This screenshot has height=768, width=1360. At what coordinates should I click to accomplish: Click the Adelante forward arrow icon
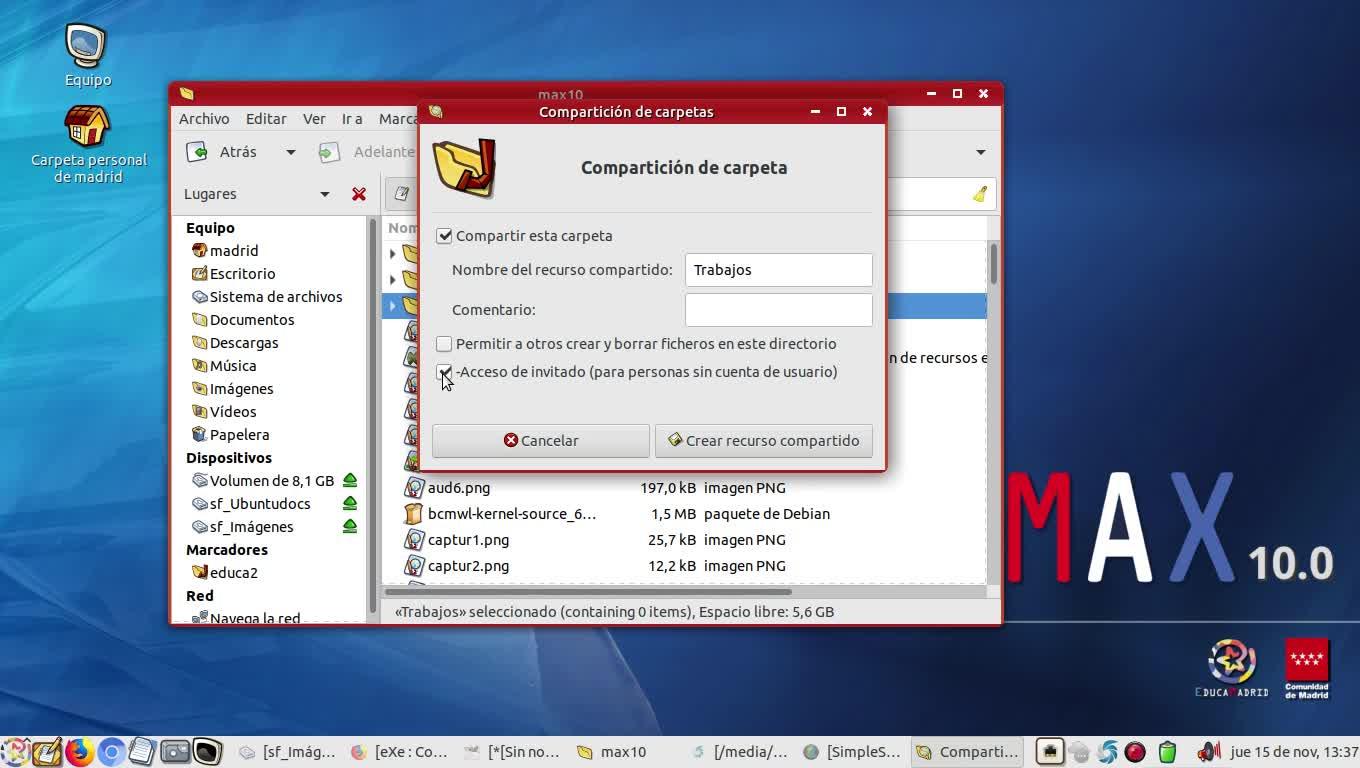tap(329, 152)
